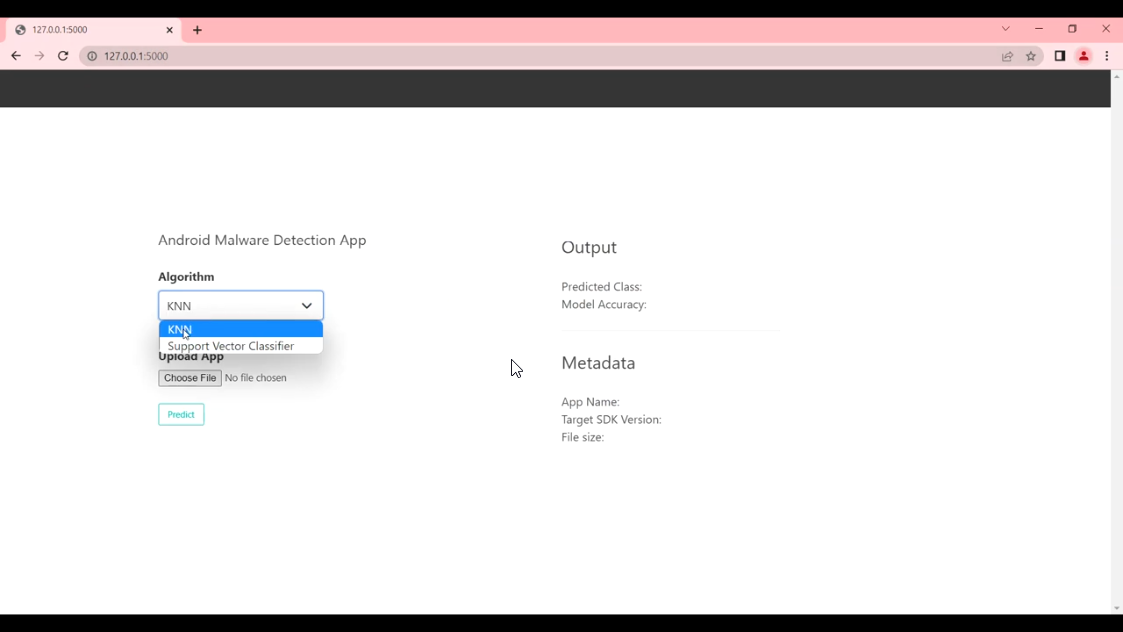Click the browser back arrow
This screenshot has height=632, width=1123.
coord(16,56)
